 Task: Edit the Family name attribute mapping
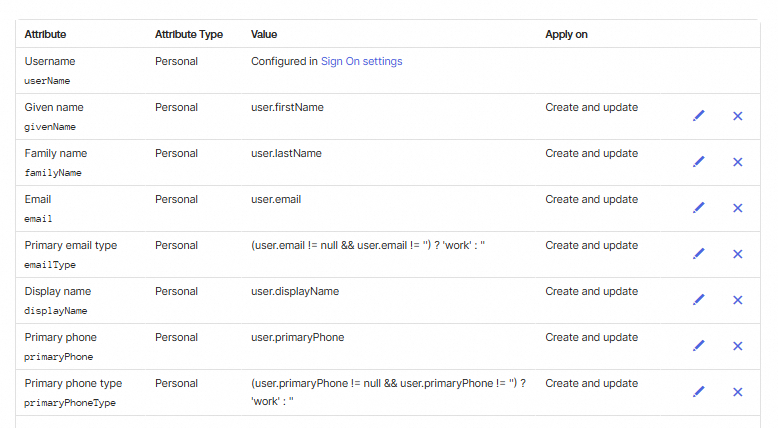(x=699, y=162)
